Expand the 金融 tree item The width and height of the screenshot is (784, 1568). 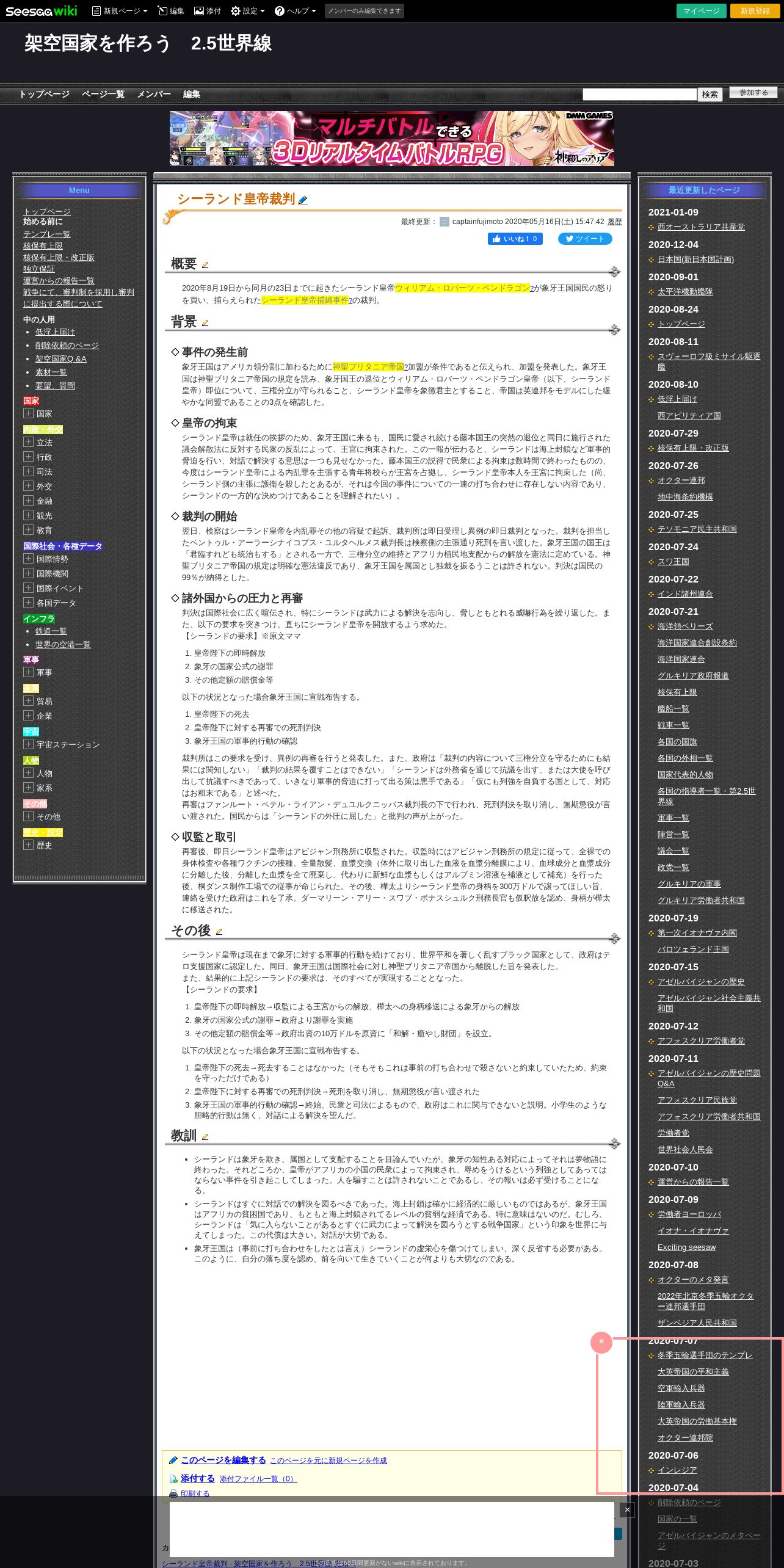(x=28, y=501)
